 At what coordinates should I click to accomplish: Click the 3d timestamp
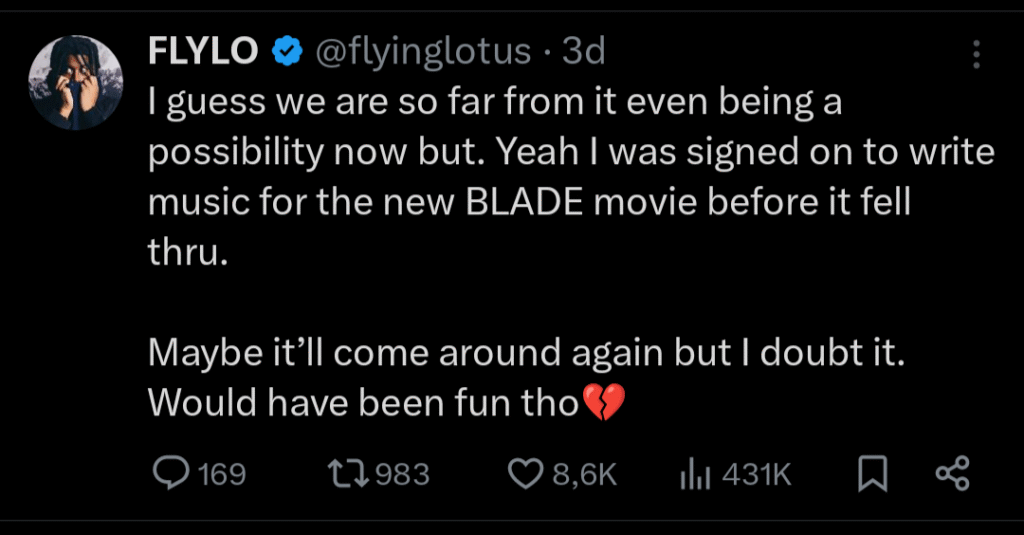pos(584,52)
